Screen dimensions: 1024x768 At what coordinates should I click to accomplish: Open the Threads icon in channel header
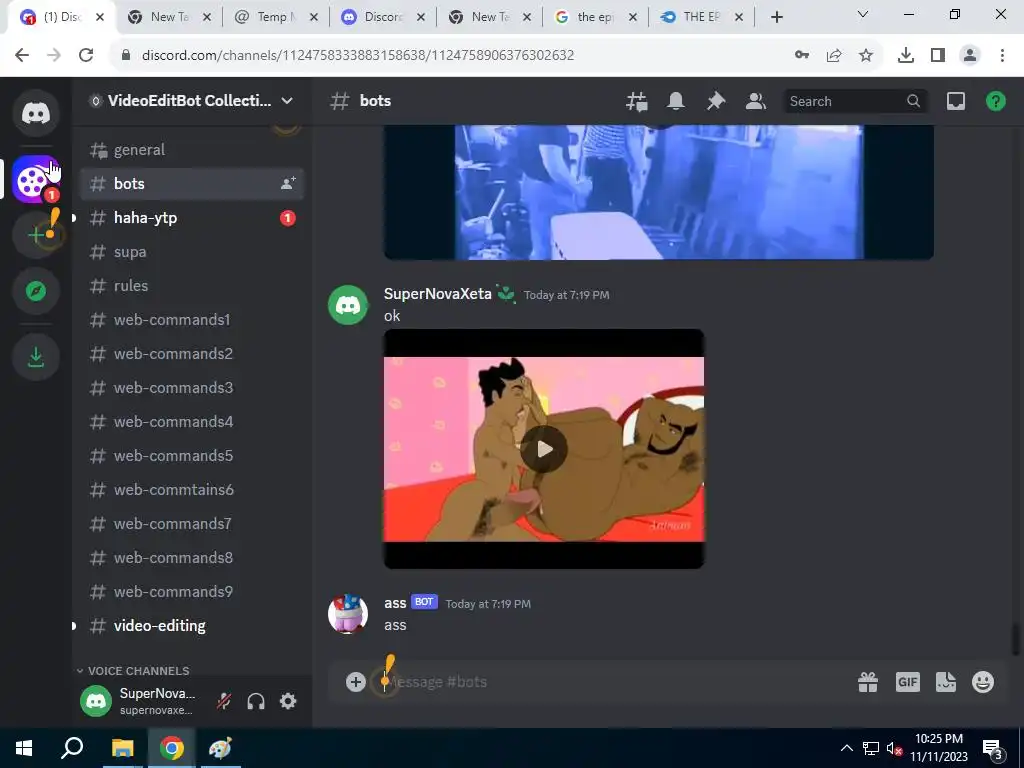[637, 101]
